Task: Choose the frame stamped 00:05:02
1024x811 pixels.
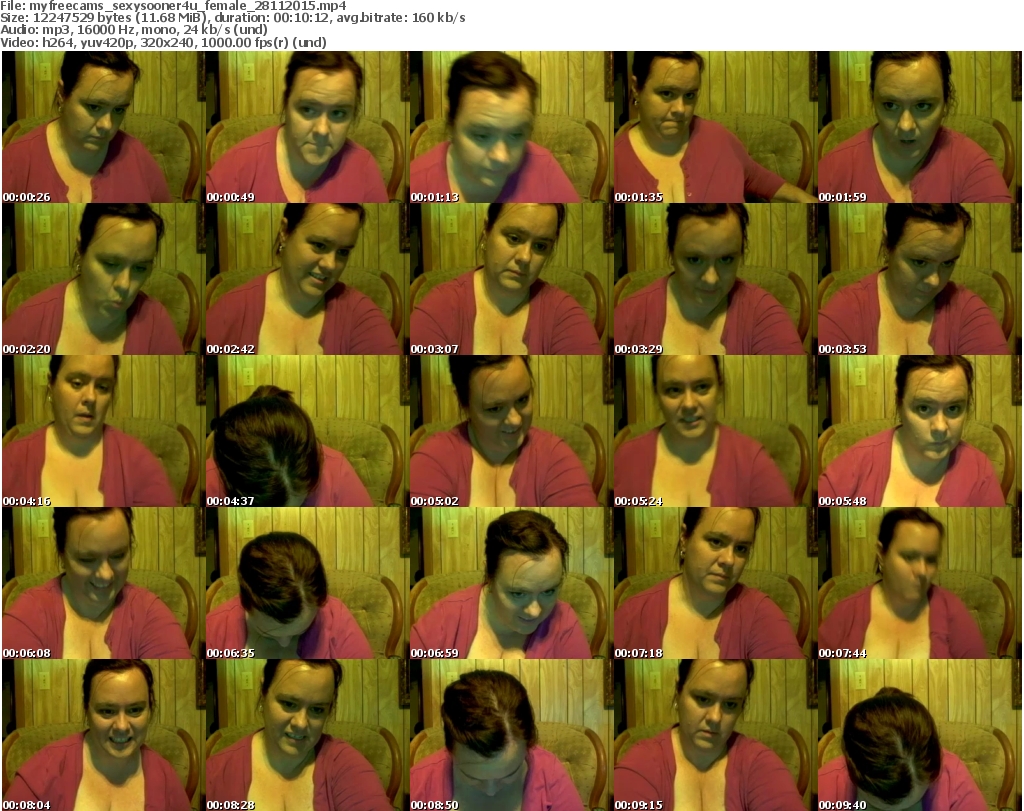Action: point(511,432)
